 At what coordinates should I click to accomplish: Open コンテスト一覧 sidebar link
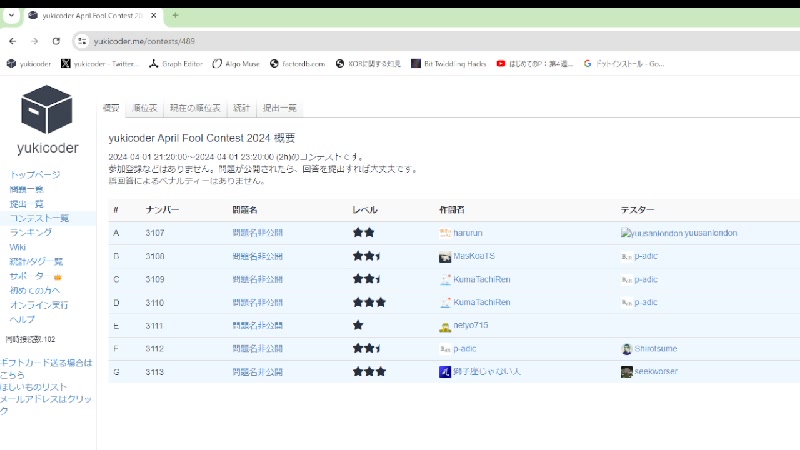click(39, 218)
